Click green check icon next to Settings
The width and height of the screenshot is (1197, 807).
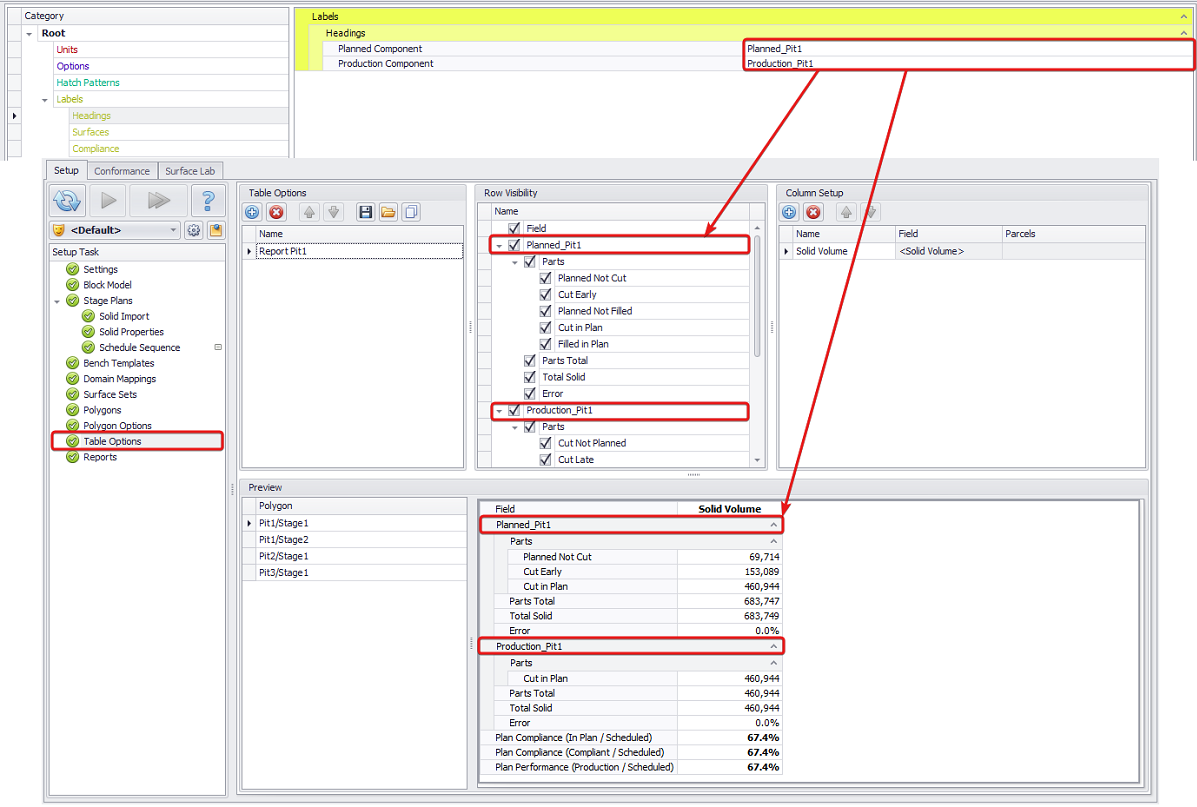[73, 269]
